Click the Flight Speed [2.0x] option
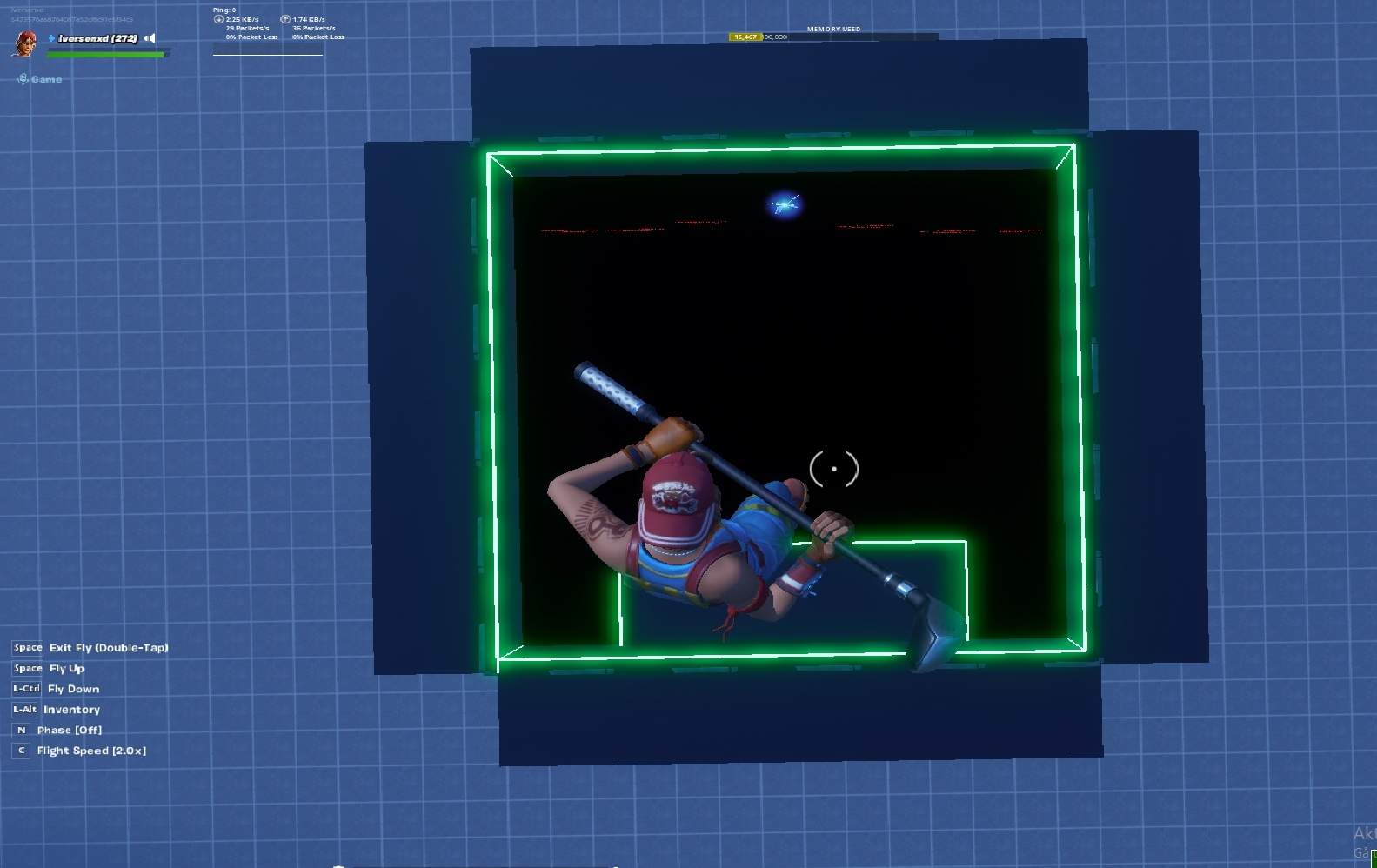Image resolution: width=1377 pixels, height=868 pixels. (x=91, y=751)
